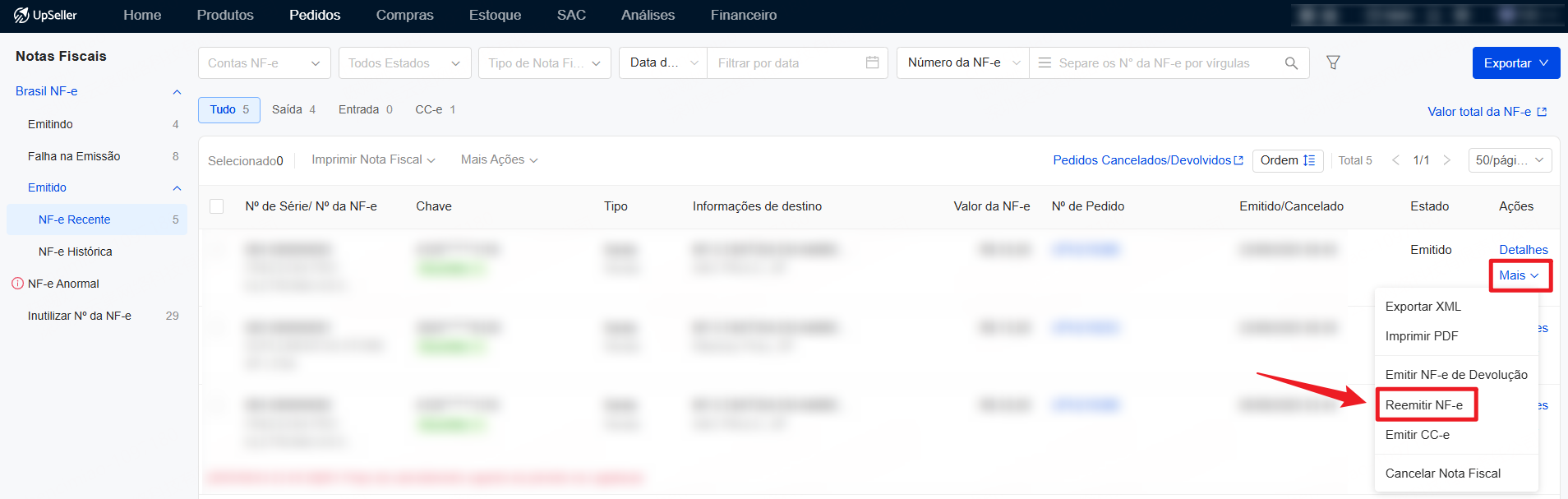Go to previous page arrow
Image resolution: width=1568 pixels, height=499 pixels.
[x=1395, y=160]
